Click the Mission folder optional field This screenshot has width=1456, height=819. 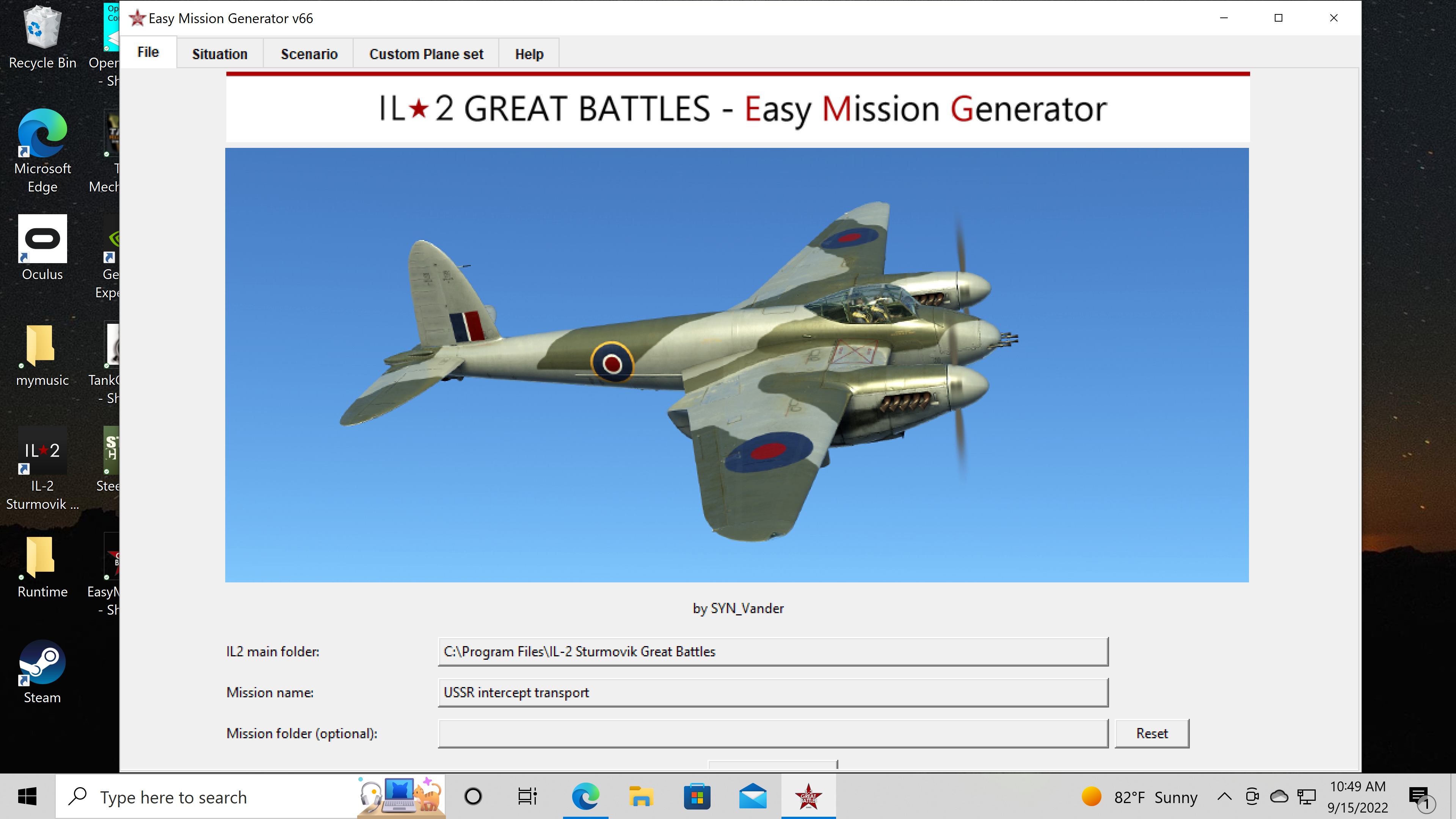(x=773, y=733)
